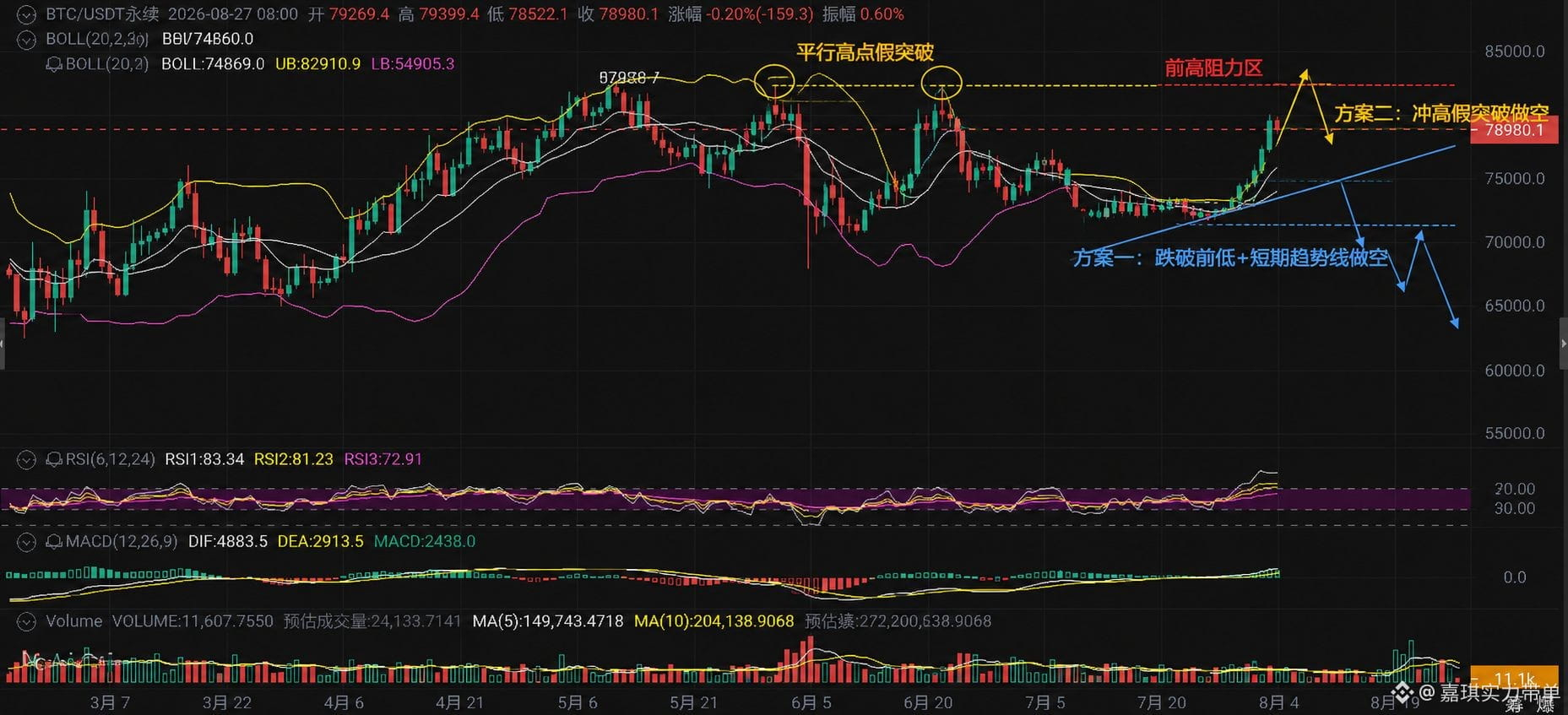This screenshot has width=1568, height=715.
Task: Collapse the RSI(6,12,24) indicator panel chevron
Action: point(26,460)
